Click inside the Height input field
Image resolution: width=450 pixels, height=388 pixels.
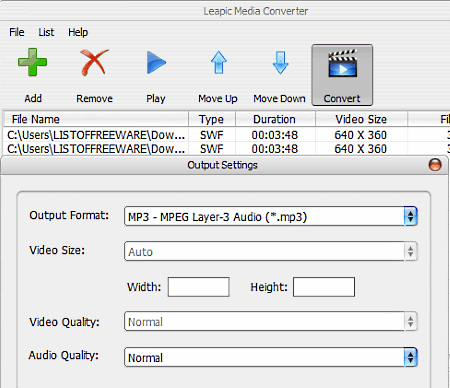click(324, 287)
